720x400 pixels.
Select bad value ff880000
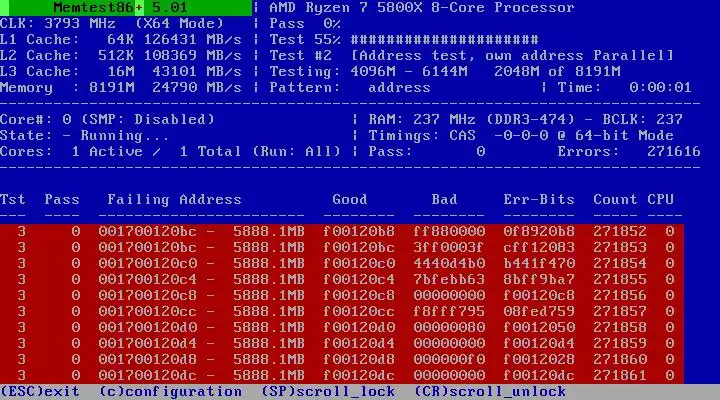[449, 231]
